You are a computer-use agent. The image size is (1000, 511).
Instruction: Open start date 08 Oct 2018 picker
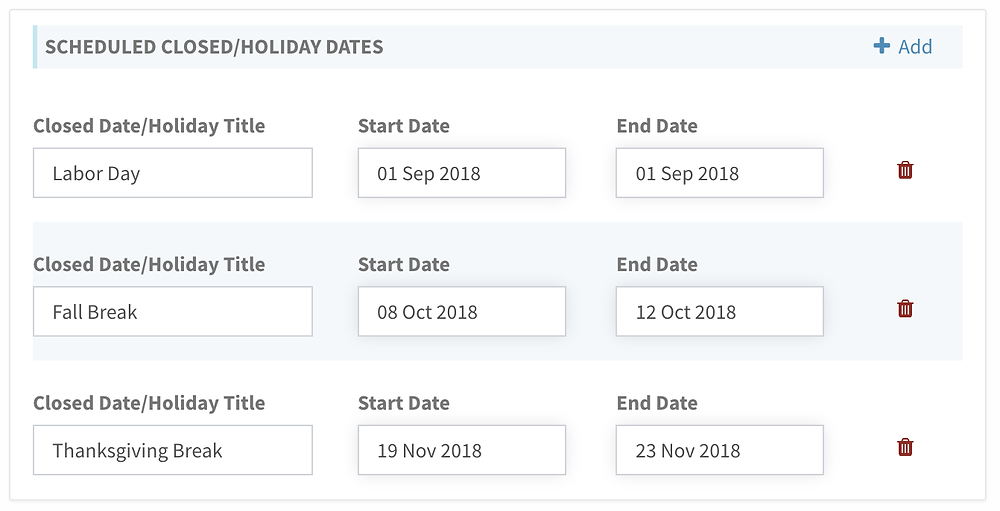tap(462, 311)
